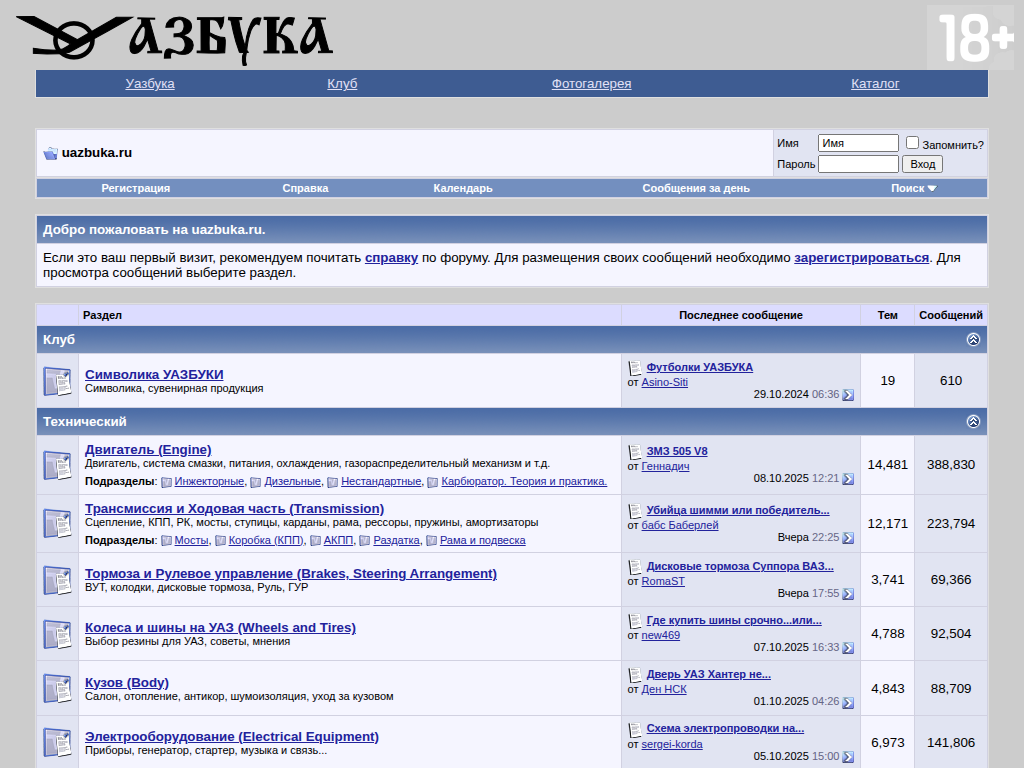Collapse the Технический category section
1024x768 pixels.
(973, 422)
